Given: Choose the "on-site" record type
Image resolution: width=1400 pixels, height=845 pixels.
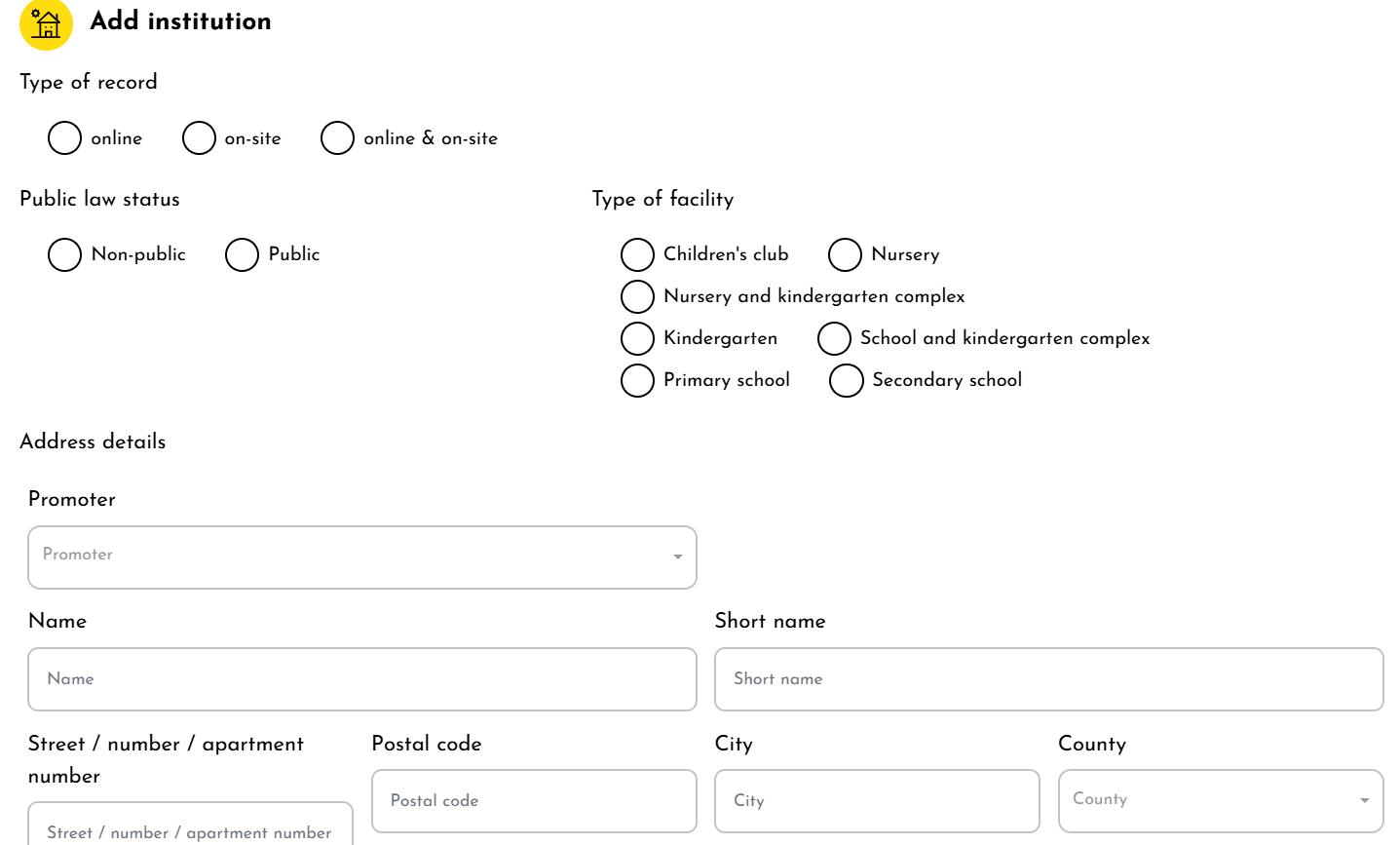Looking at the screenshot, I should tap(199, 138).
